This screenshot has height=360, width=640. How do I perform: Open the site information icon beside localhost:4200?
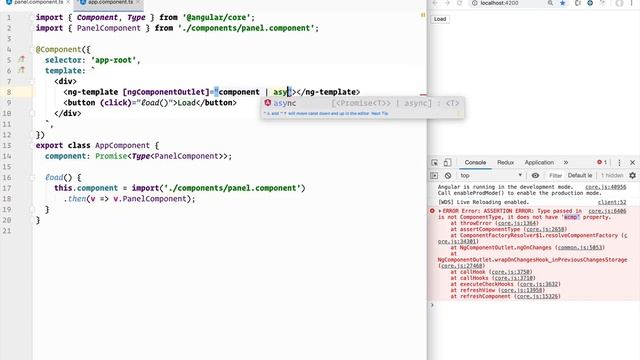[x=474, y=3]
